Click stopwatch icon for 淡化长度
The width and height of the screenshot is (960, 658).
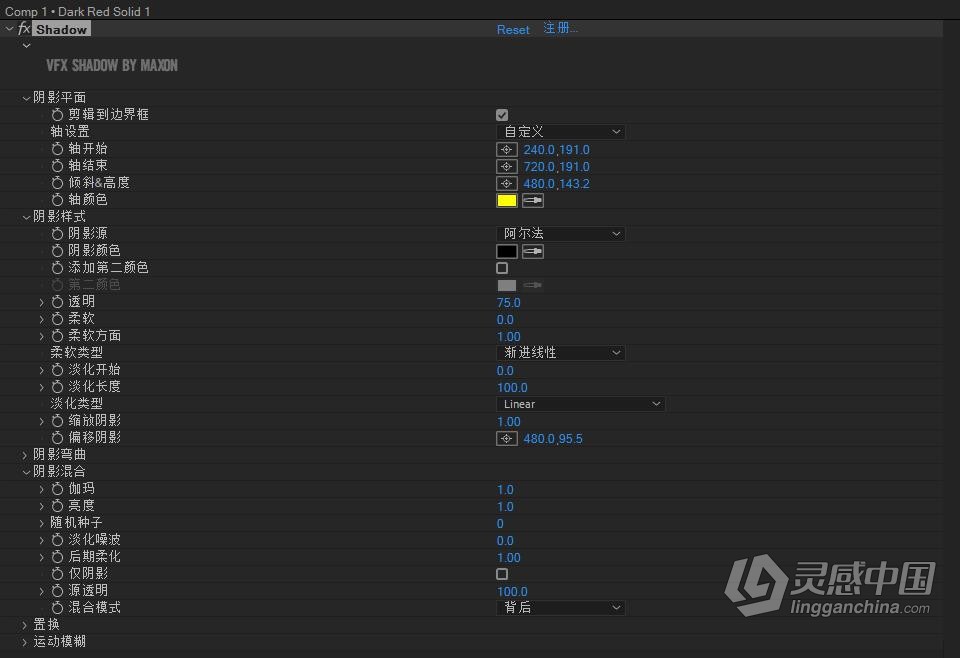click(x=57, y=387)
